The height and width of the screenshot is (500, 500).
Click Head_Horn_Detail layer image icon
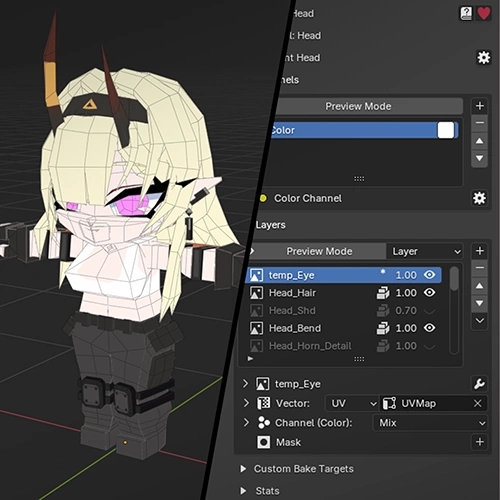[x=256, y=346]
